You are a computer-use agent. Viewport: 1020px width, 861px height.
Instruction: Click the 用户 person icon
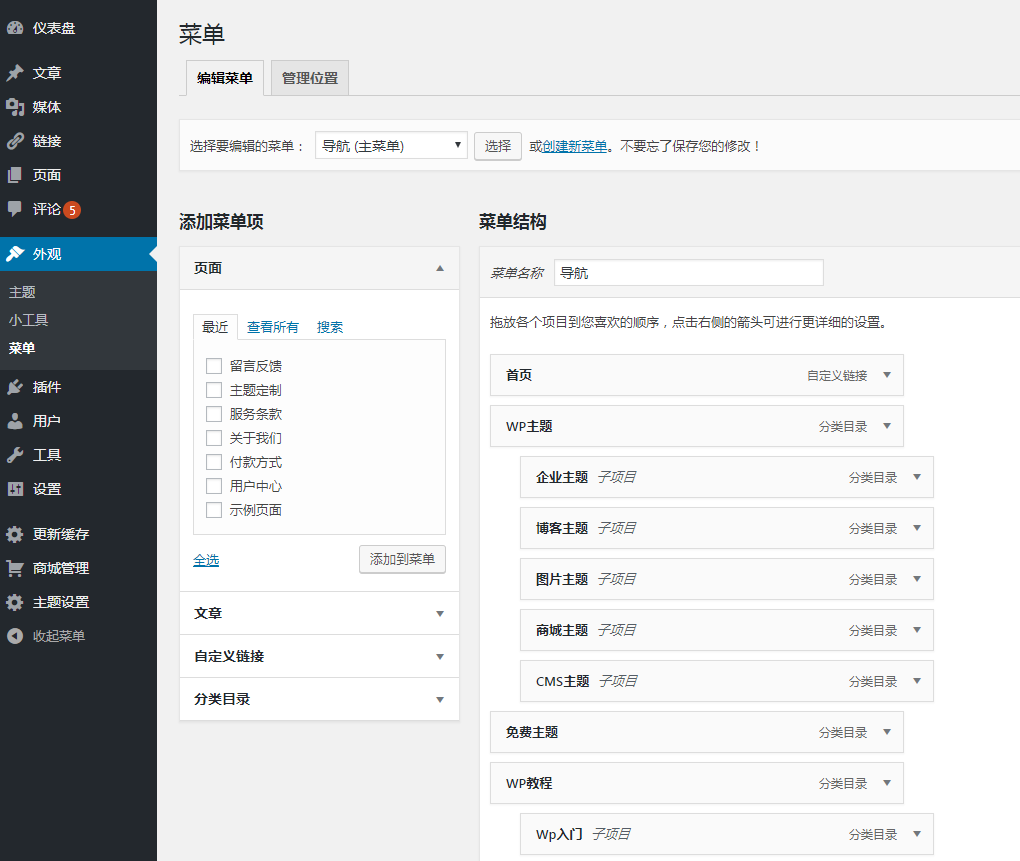[15, 421]
